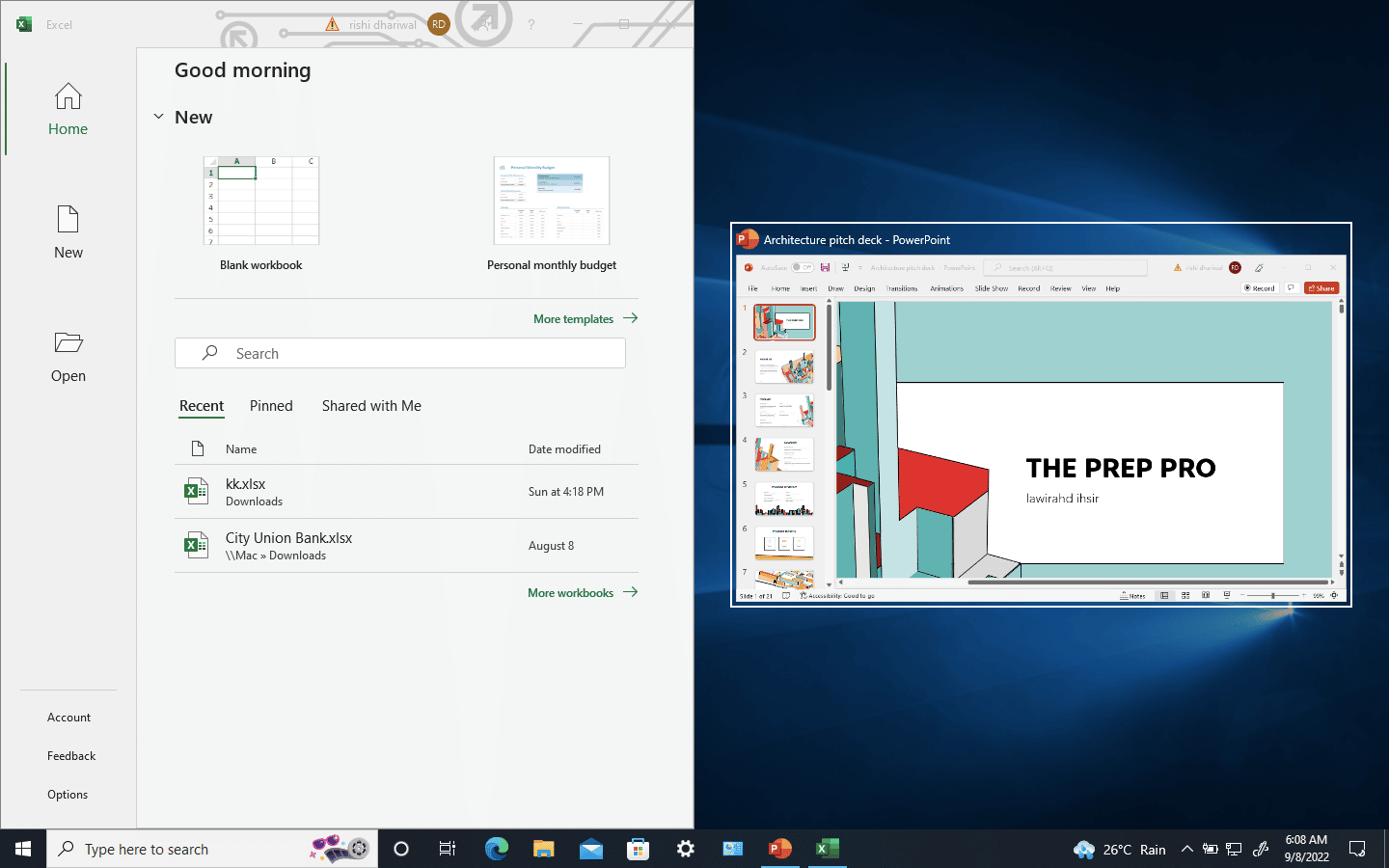Open Account page in Excel sidebar
Image resolution: width=1389 pixels, height=868 pixels.
click(x=68, y=718)
